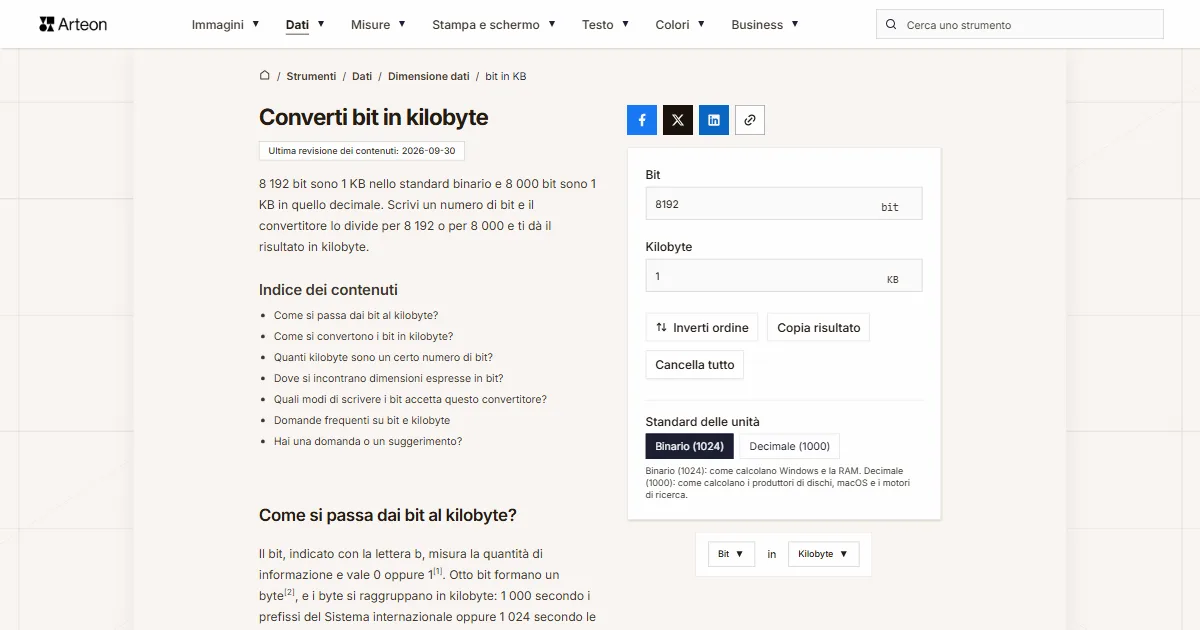Jump to 'Dove si incontrano dimensioni espresse in bit?'
This screenshot has height=630, width=1200.
tap(388, 378)
